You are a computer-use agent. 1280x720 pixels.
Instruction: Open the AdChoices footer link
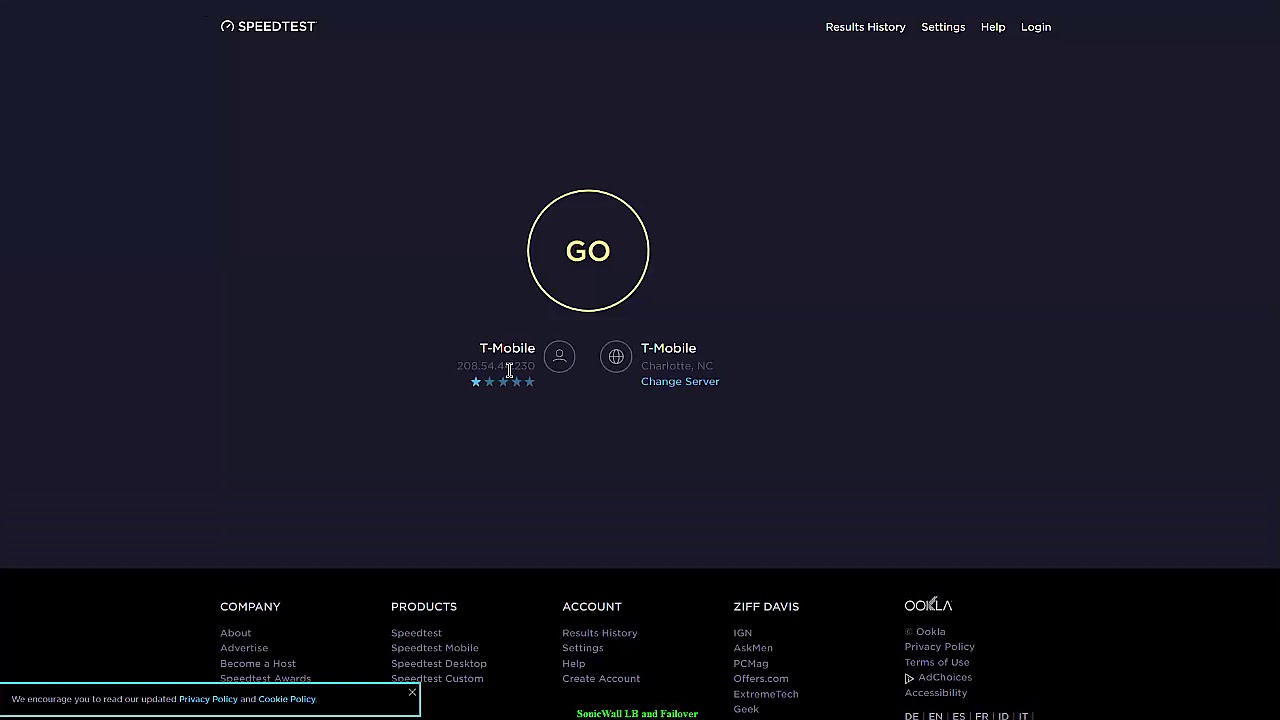pyautogui.click(x=945, y=677)
